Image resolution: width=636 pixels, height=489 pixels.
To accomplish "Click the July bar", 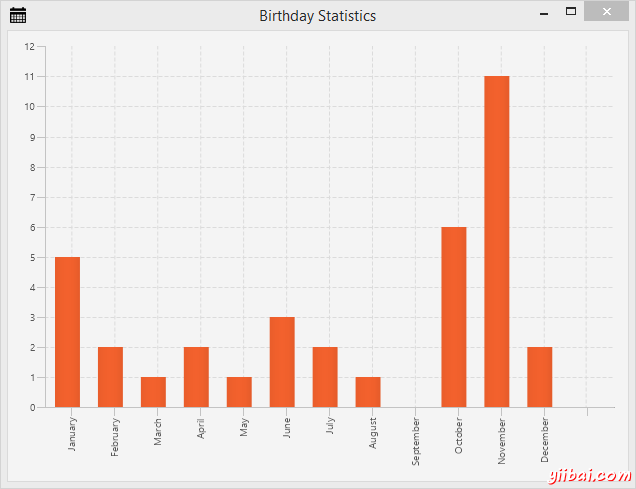I will coord(325,377).
